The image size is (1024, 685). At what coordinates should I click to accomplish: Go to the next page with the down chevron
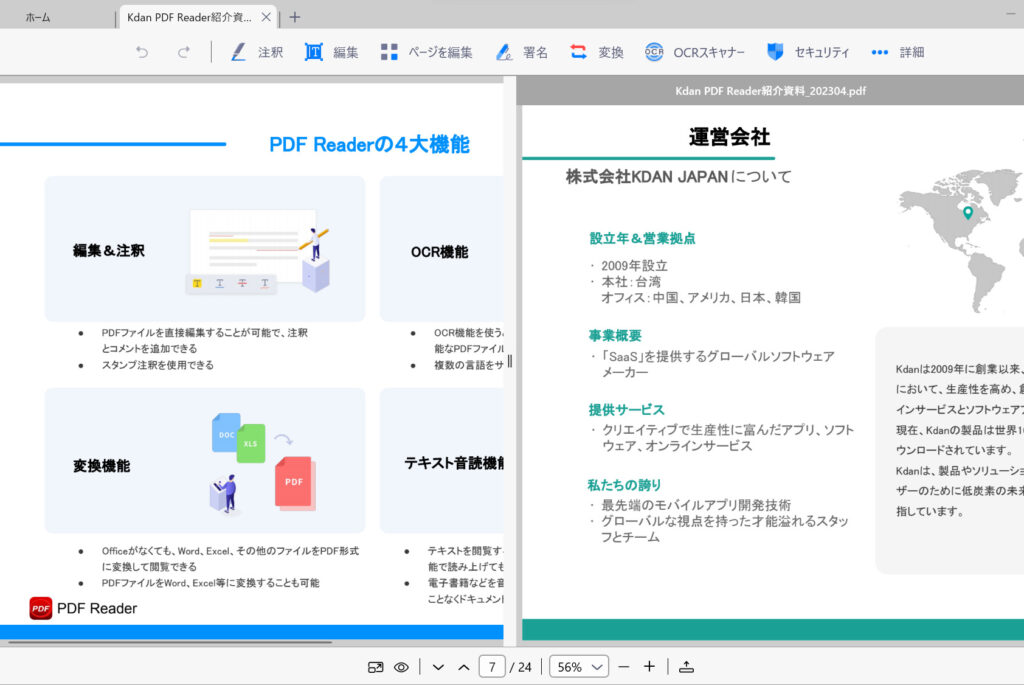[x=438, y=667]
